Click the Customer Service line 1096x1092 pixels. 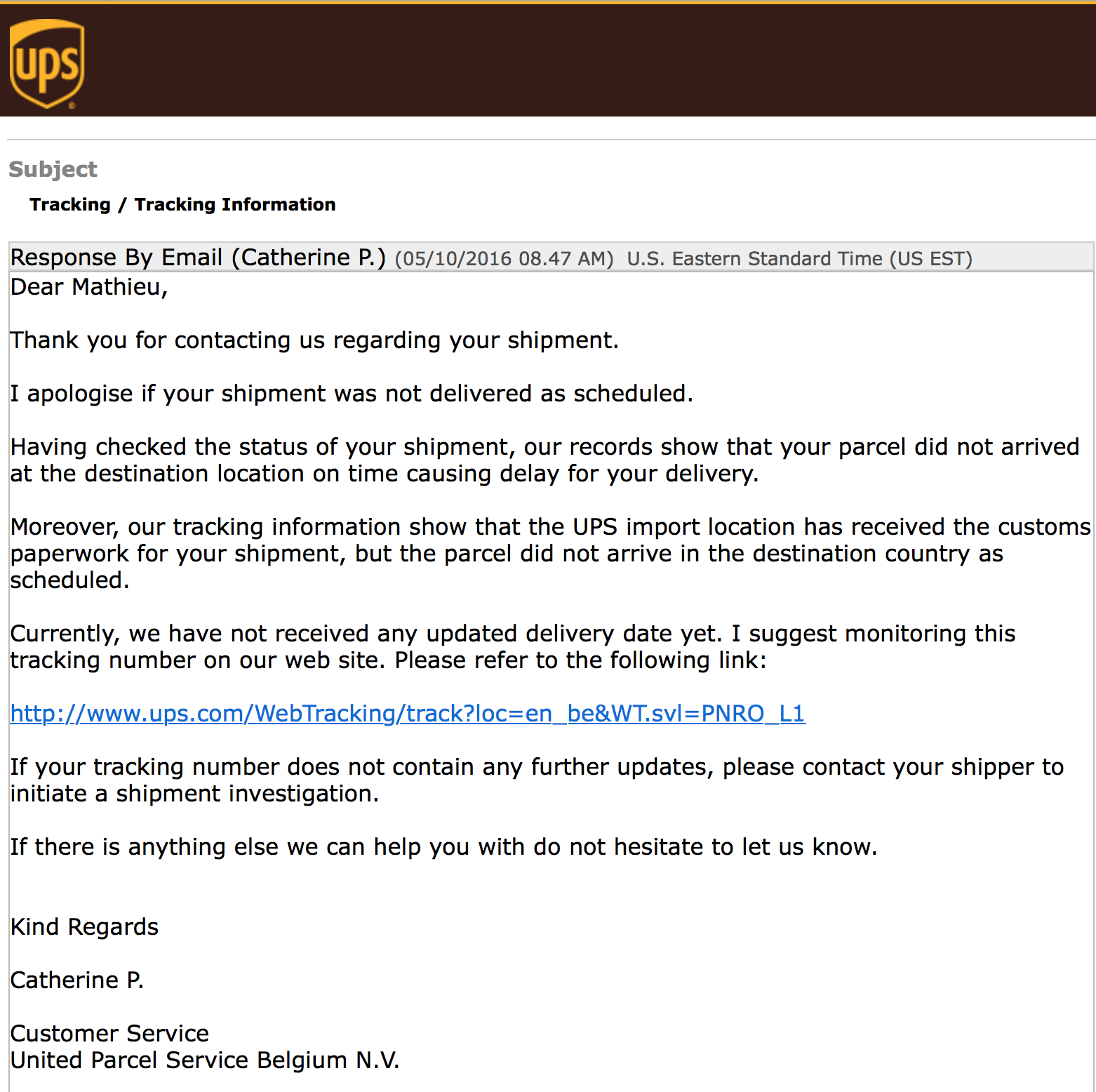click(109, 1033)
